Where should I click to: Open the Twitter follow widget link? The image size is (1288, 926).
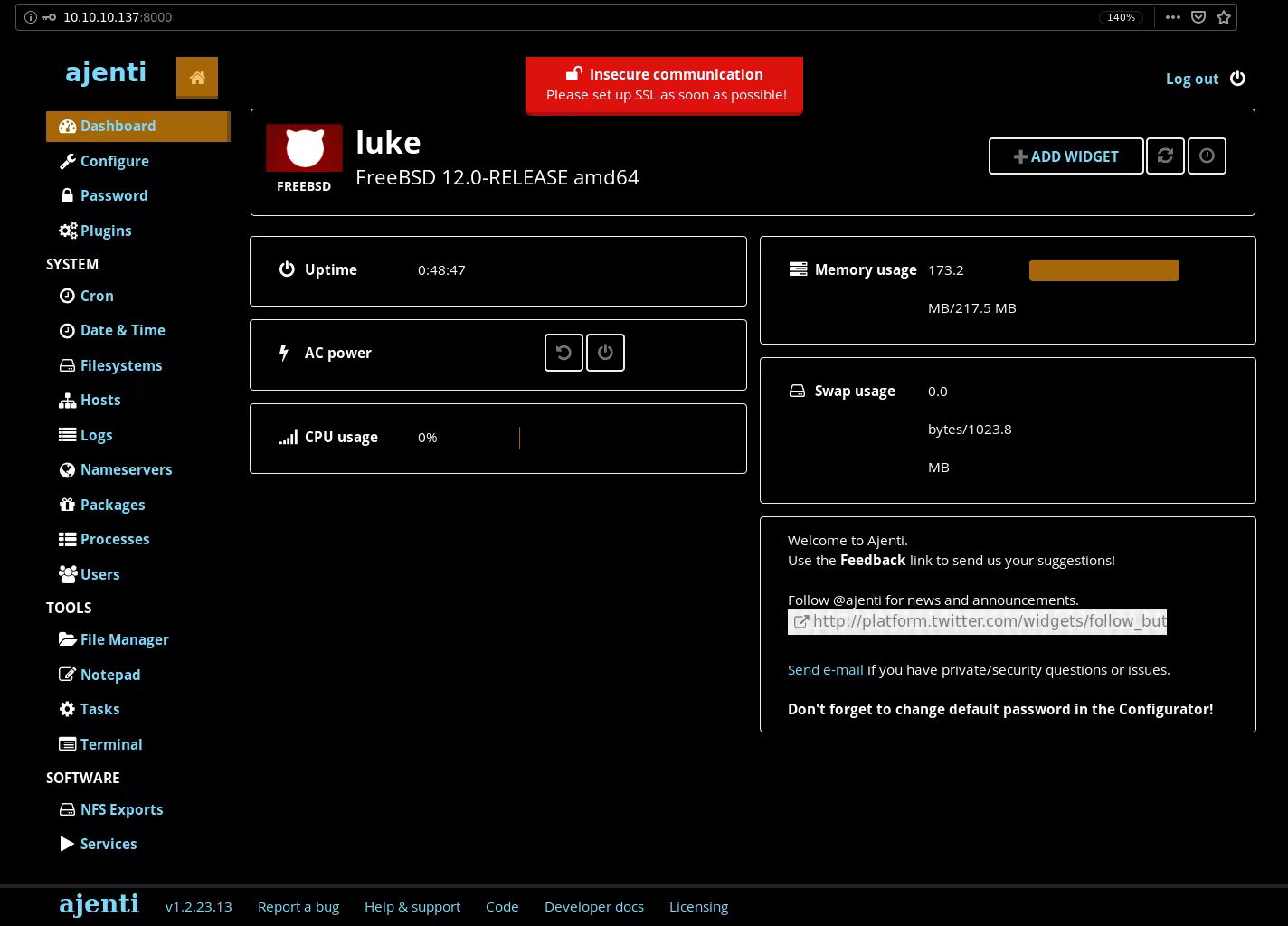(x=977, y=621)
